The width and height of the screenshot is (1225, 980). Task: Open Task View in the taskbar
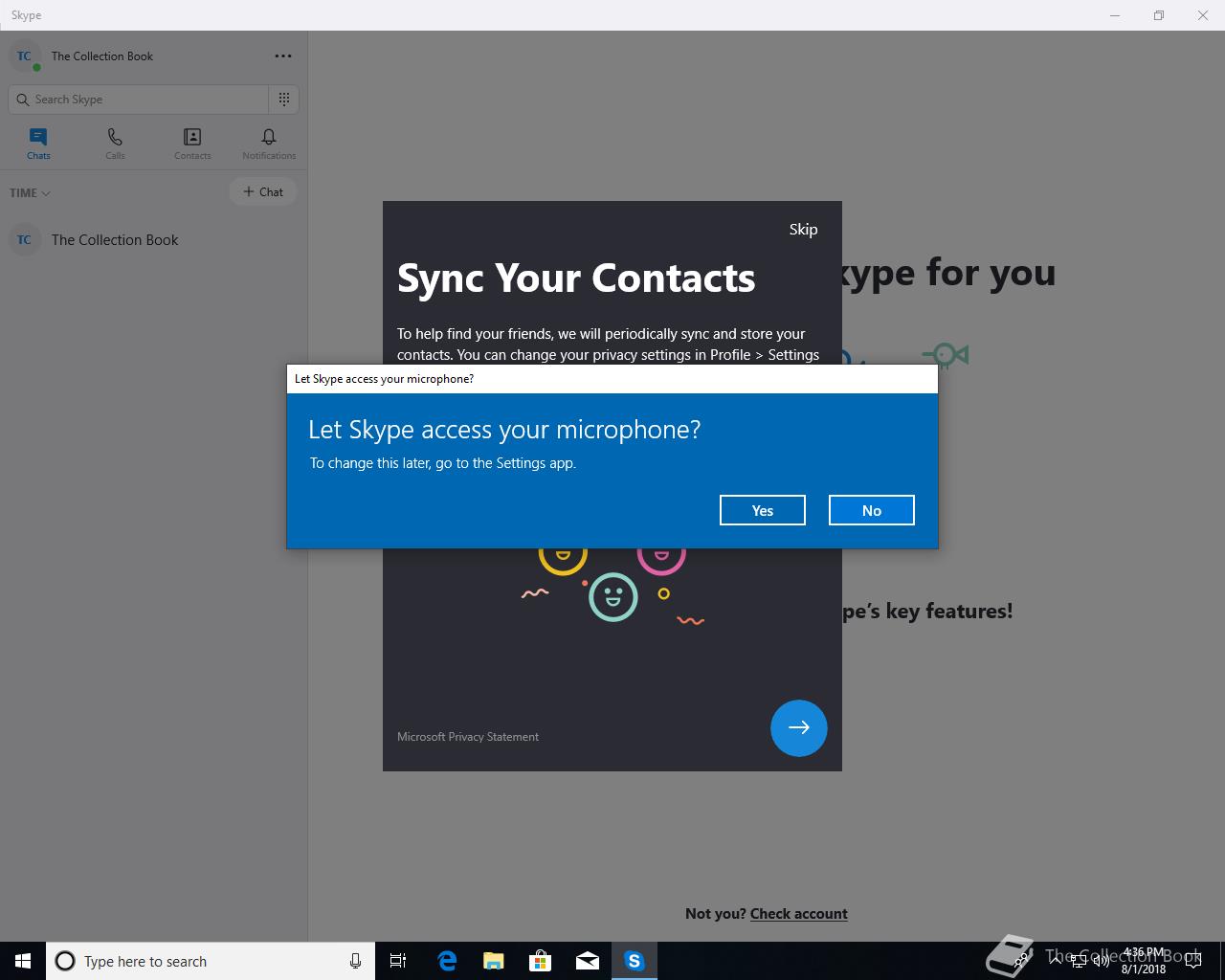click(398, 961)
